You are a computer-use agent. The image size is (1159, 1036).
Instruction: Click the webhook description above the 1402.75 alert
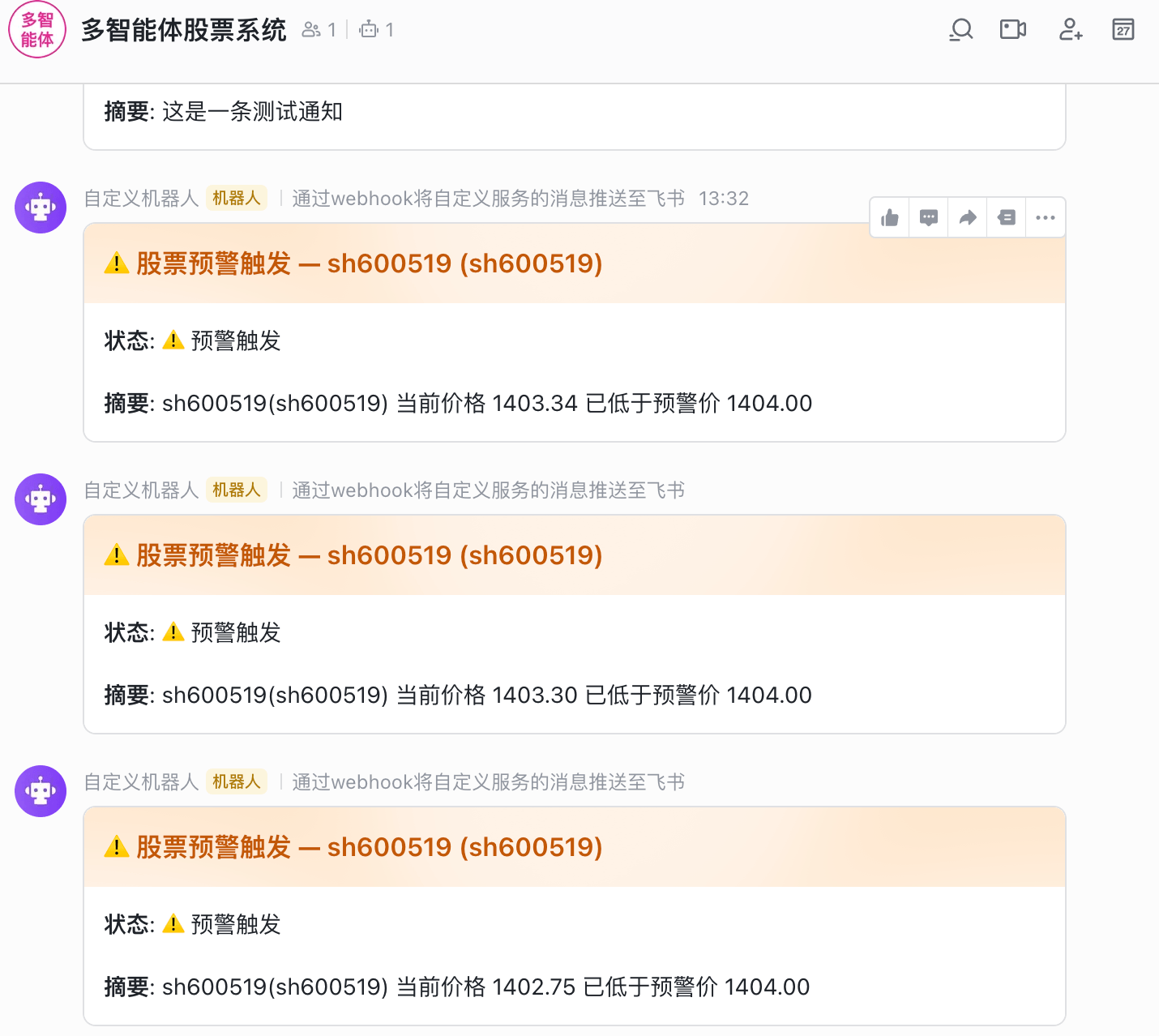[489, 782]
